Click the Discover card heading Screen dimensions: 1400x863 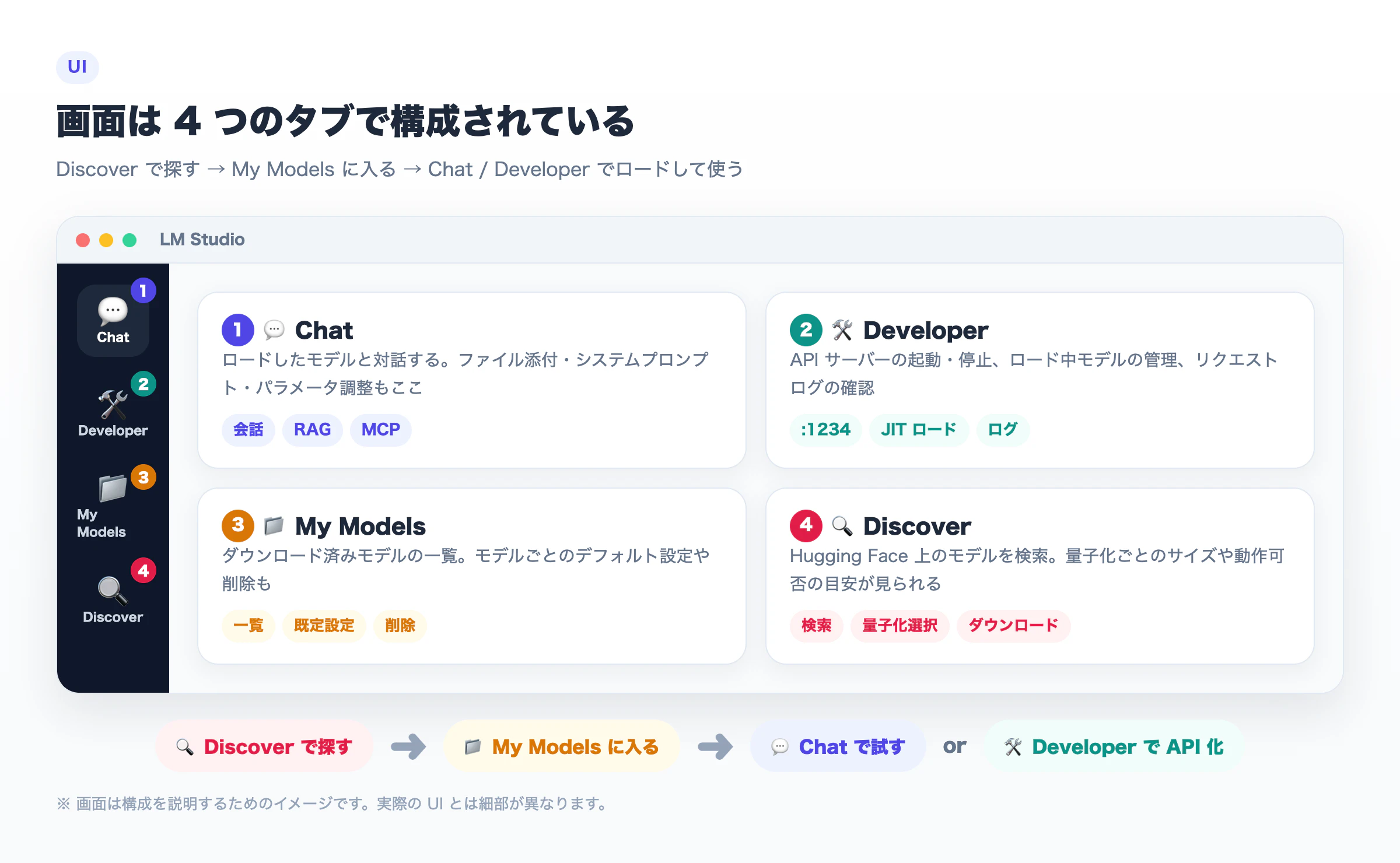tap(917, 526)
